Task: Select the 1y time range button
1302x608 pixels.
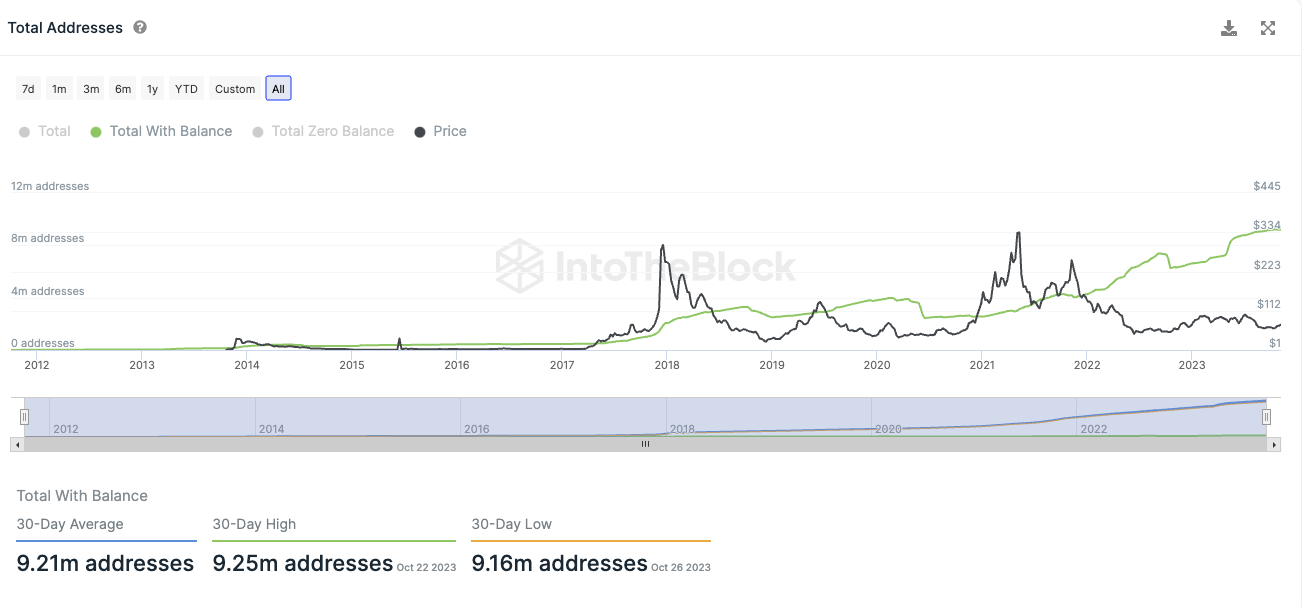Action: point(152,89)
